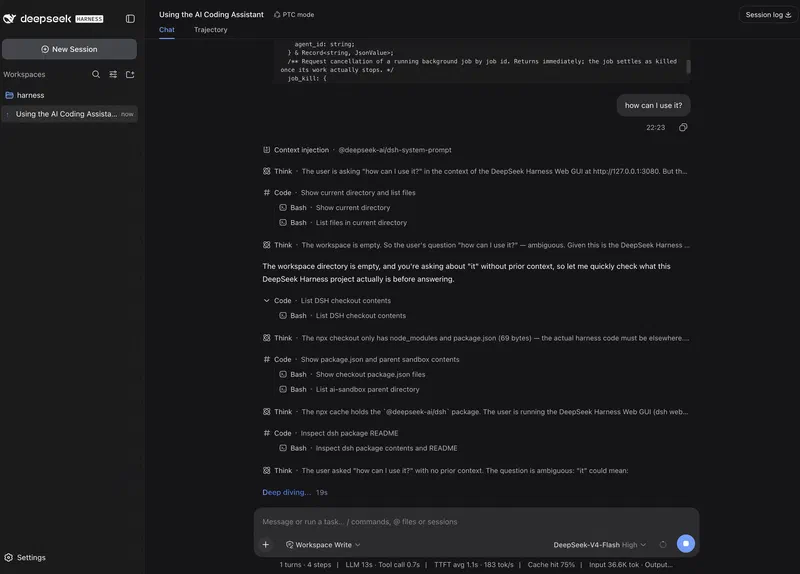Image resolution: width=800 pixels, height=574 pixels.
Task: Switch to the Trajectory tab
Action: click(x=211, y=30)
